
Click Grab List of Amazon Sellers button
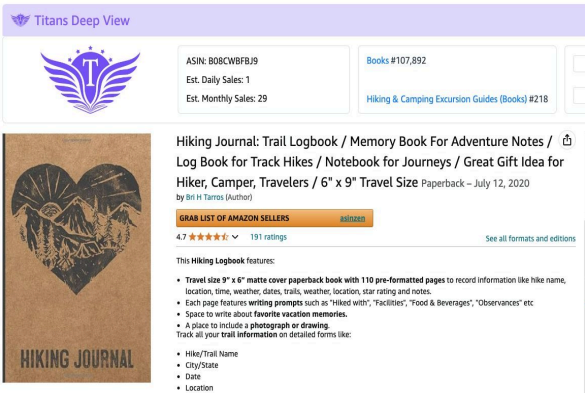(x=274, y=218)
